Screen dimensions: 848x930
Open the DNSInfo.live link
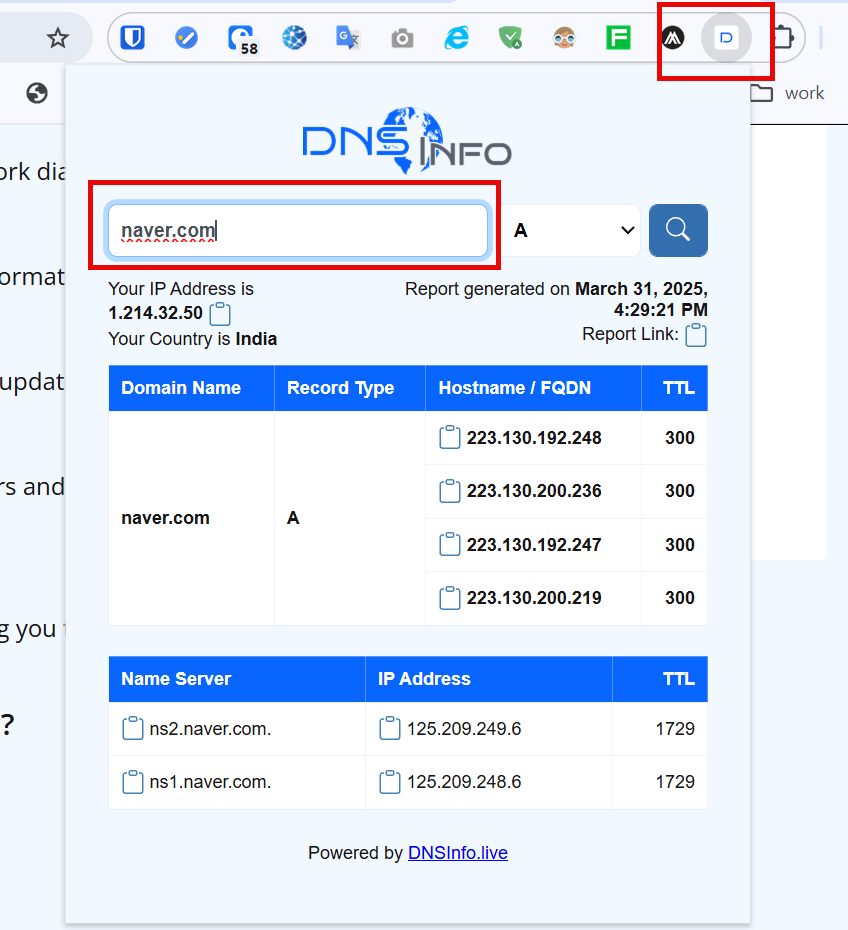(x=458, y=852)
